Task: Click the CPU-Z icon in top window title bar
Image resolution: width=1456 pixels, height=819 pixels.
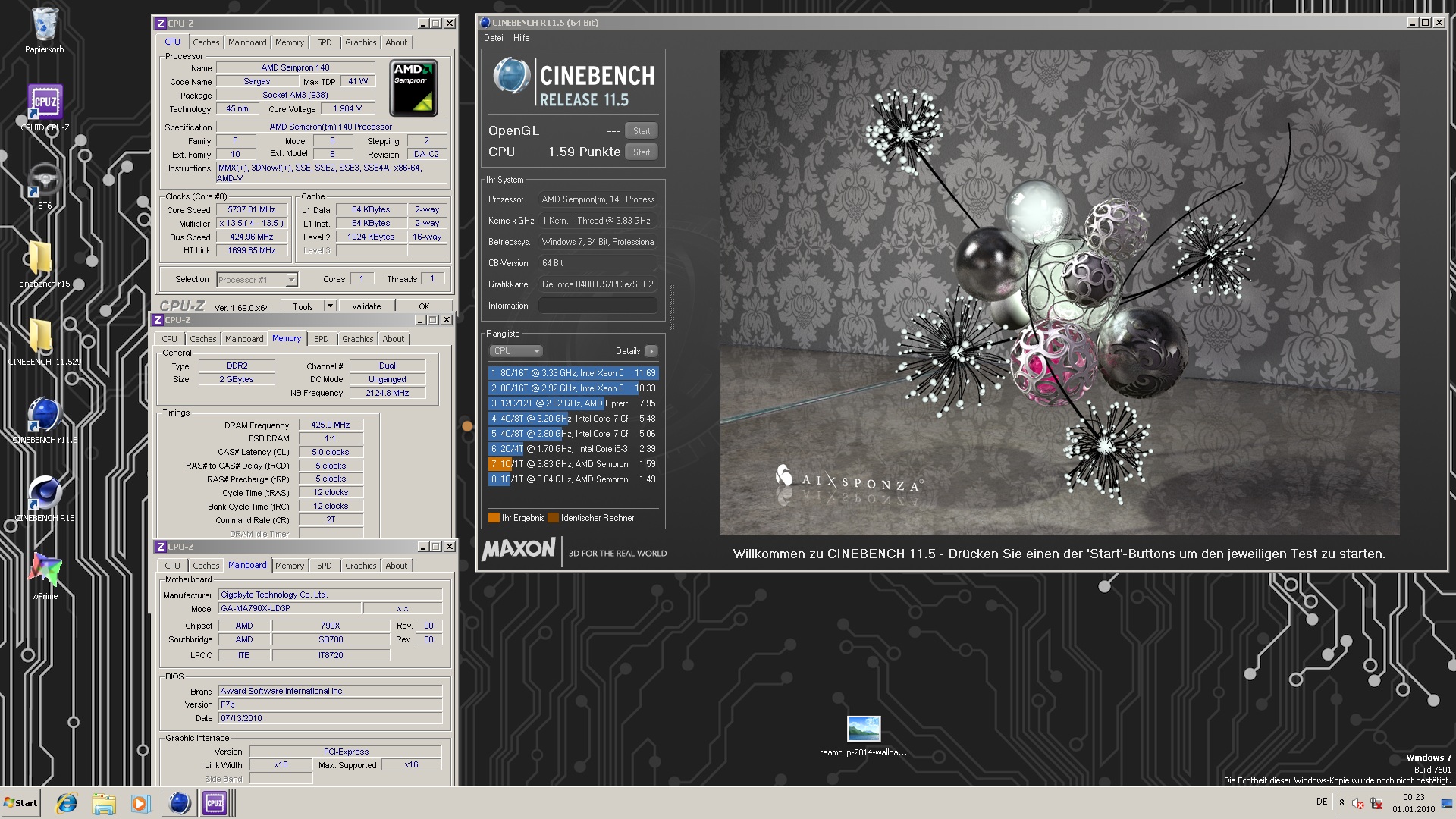Action: pos(160,24)
